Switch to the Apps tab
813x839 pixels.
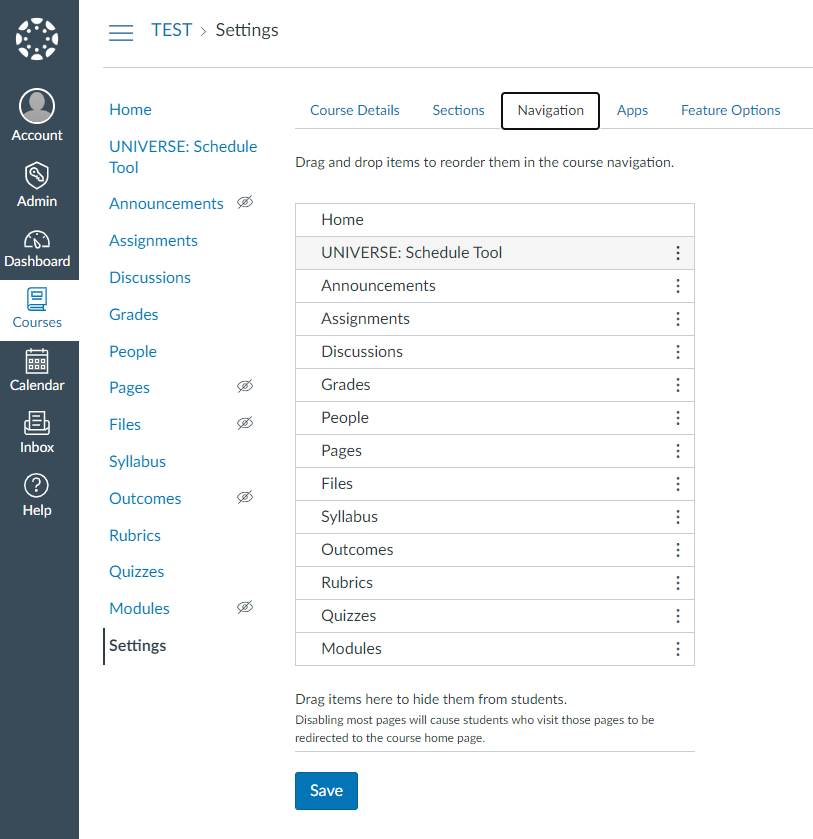coord(632,110)
